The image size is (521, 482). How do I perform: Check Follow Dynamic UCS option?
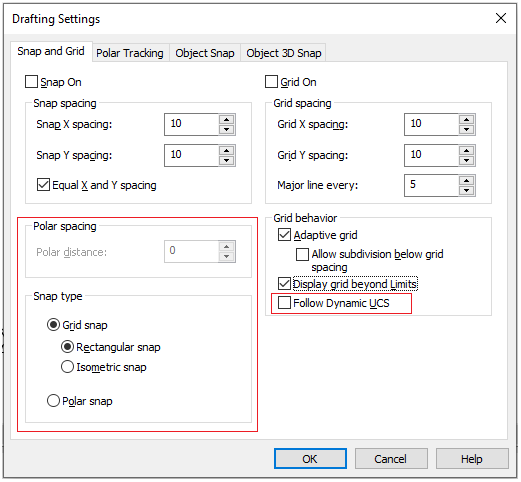(x=284, y=303)
